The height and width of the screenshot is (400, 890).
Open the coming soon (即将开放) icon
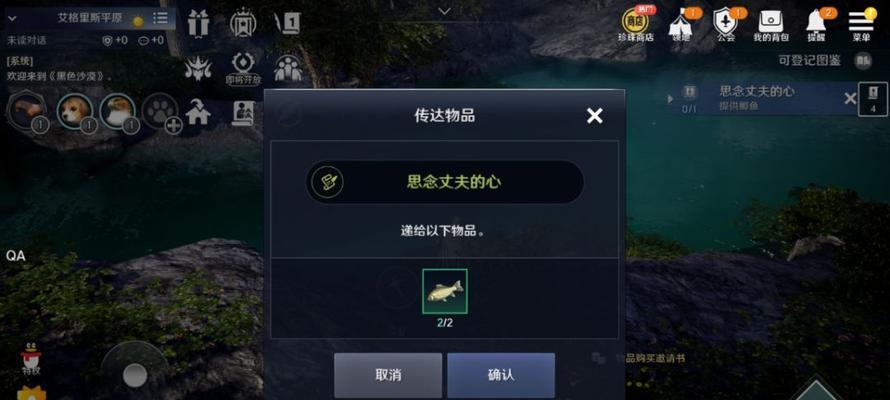coord(244,69)
